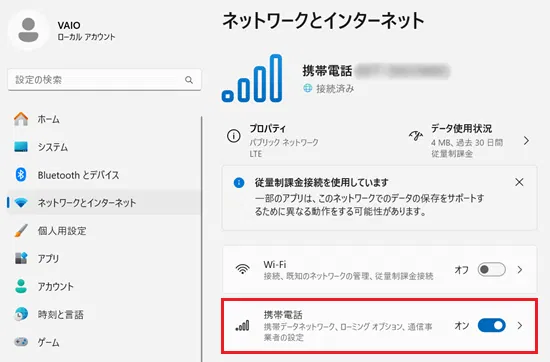This screenshot has height=362, width=550.
Task: Open アカウント settings label
Action: coord(56,287)
